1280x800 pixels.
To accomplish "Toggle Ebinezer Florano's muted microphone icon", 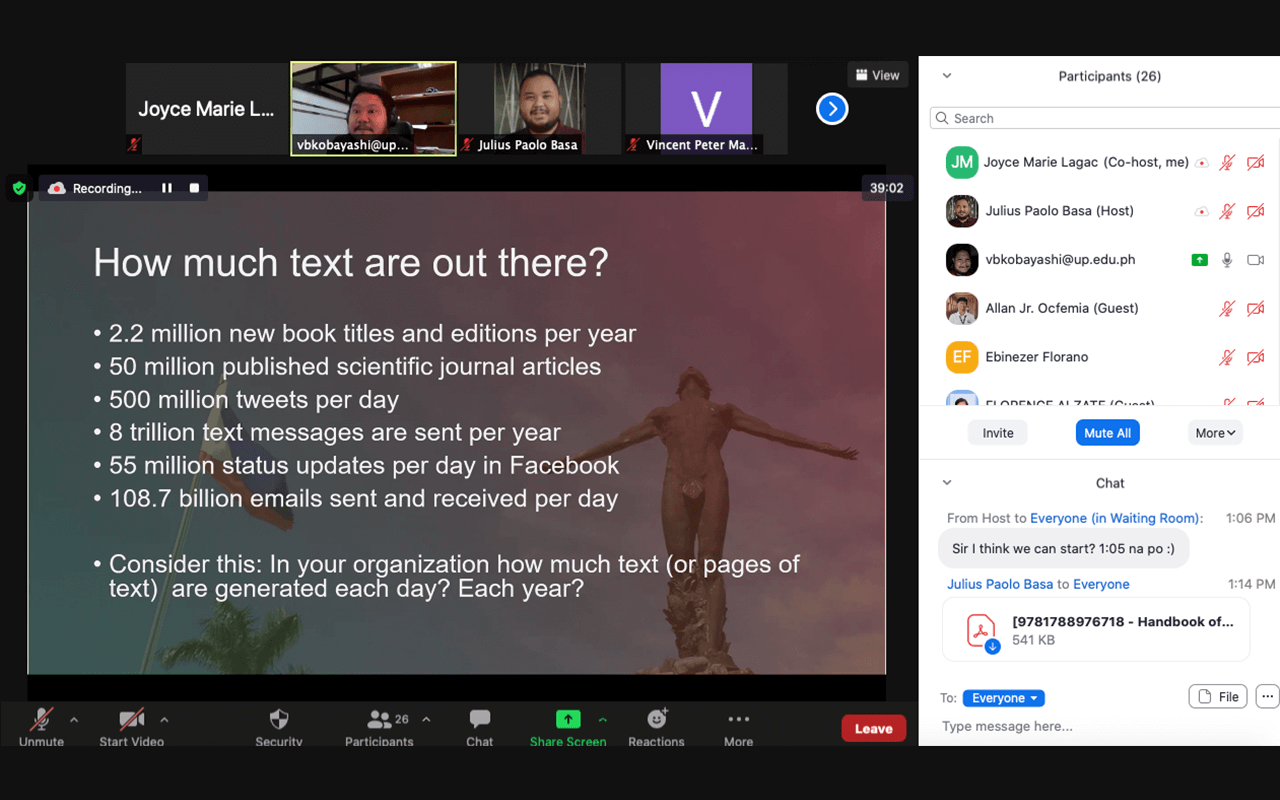I will 1227,357.
